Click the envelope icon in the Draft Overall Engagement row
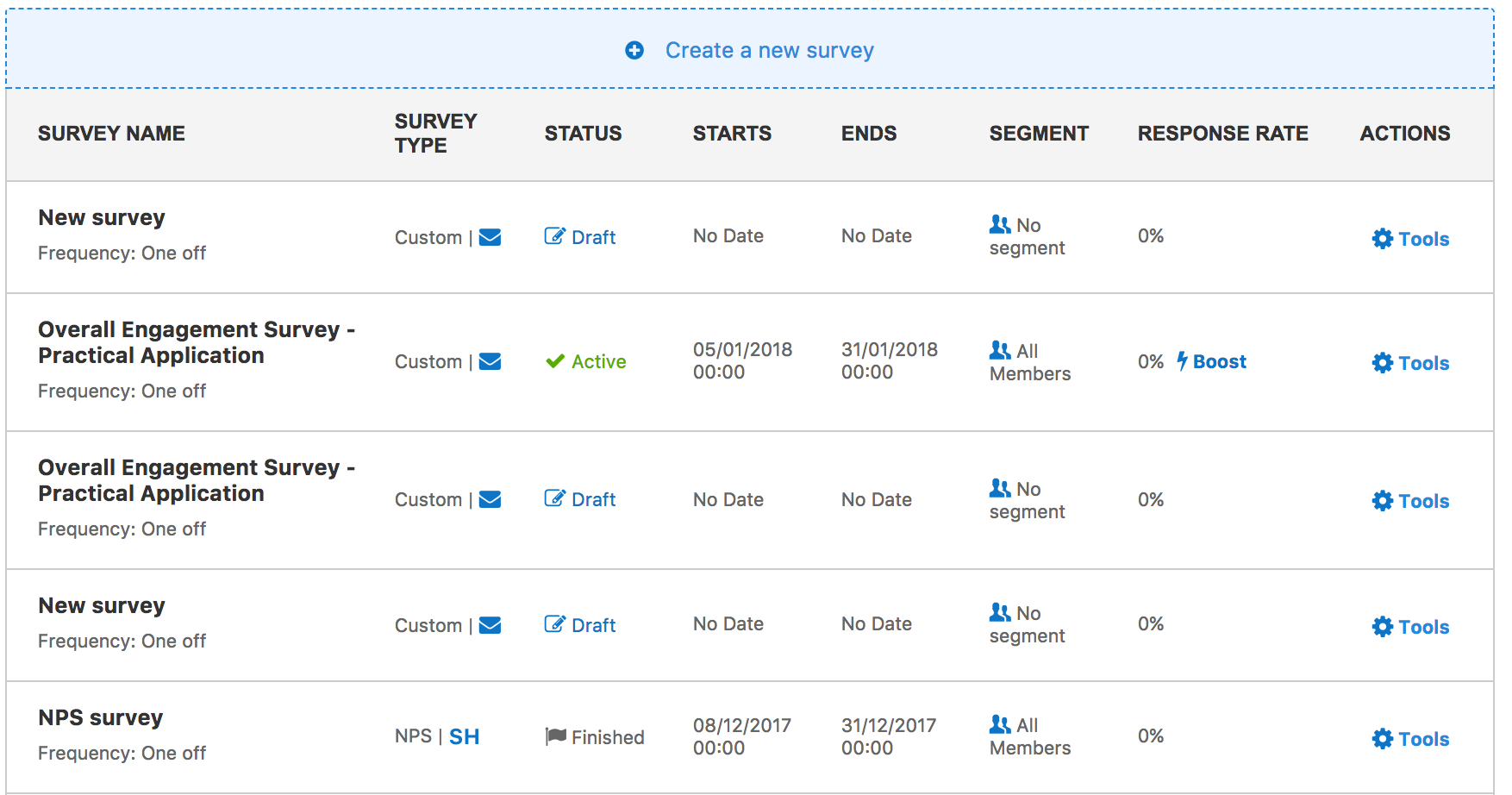Image resolution: width=1512 pixels, height=795 pixels. pos(490,499)
